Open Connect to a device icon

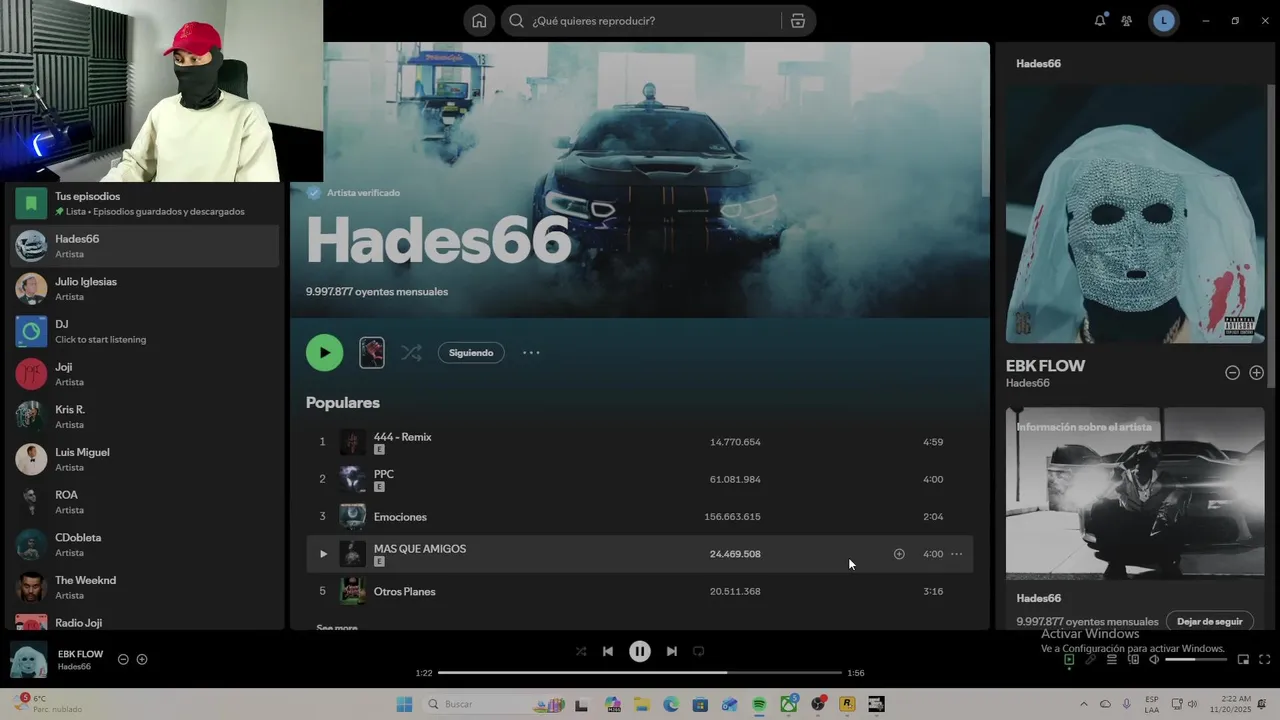pos(1133,660)
